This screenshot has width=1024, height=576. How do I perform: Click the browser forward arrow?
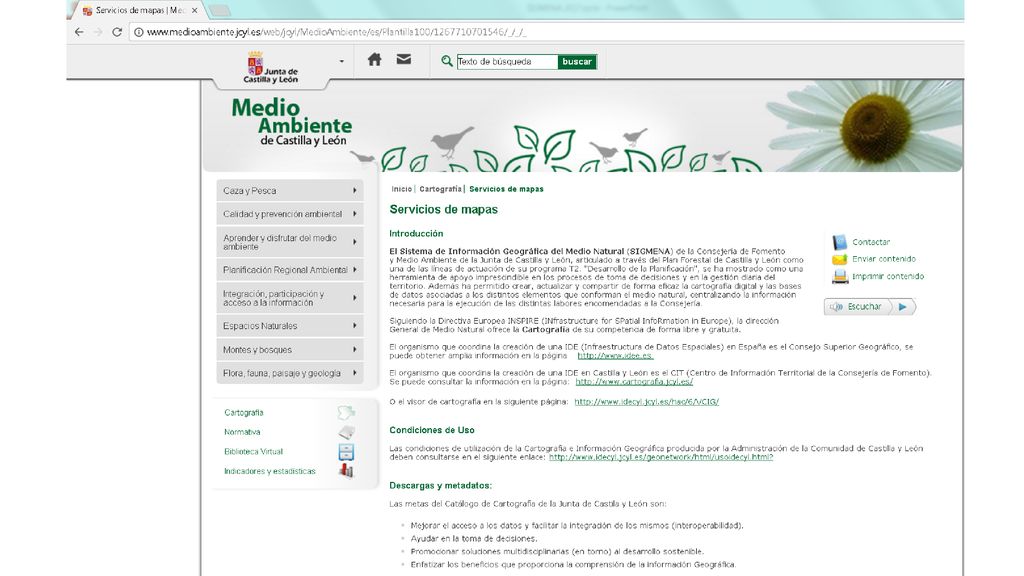pos(98,32)
